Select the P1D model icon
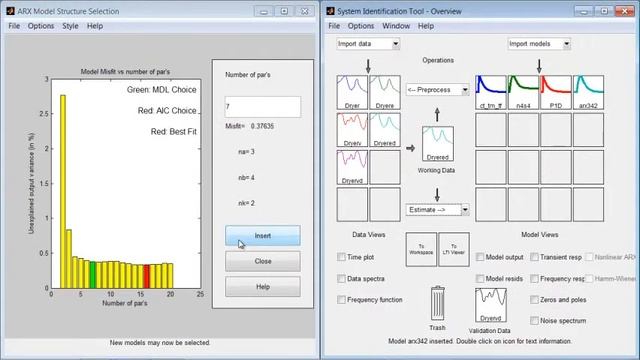 556,92
